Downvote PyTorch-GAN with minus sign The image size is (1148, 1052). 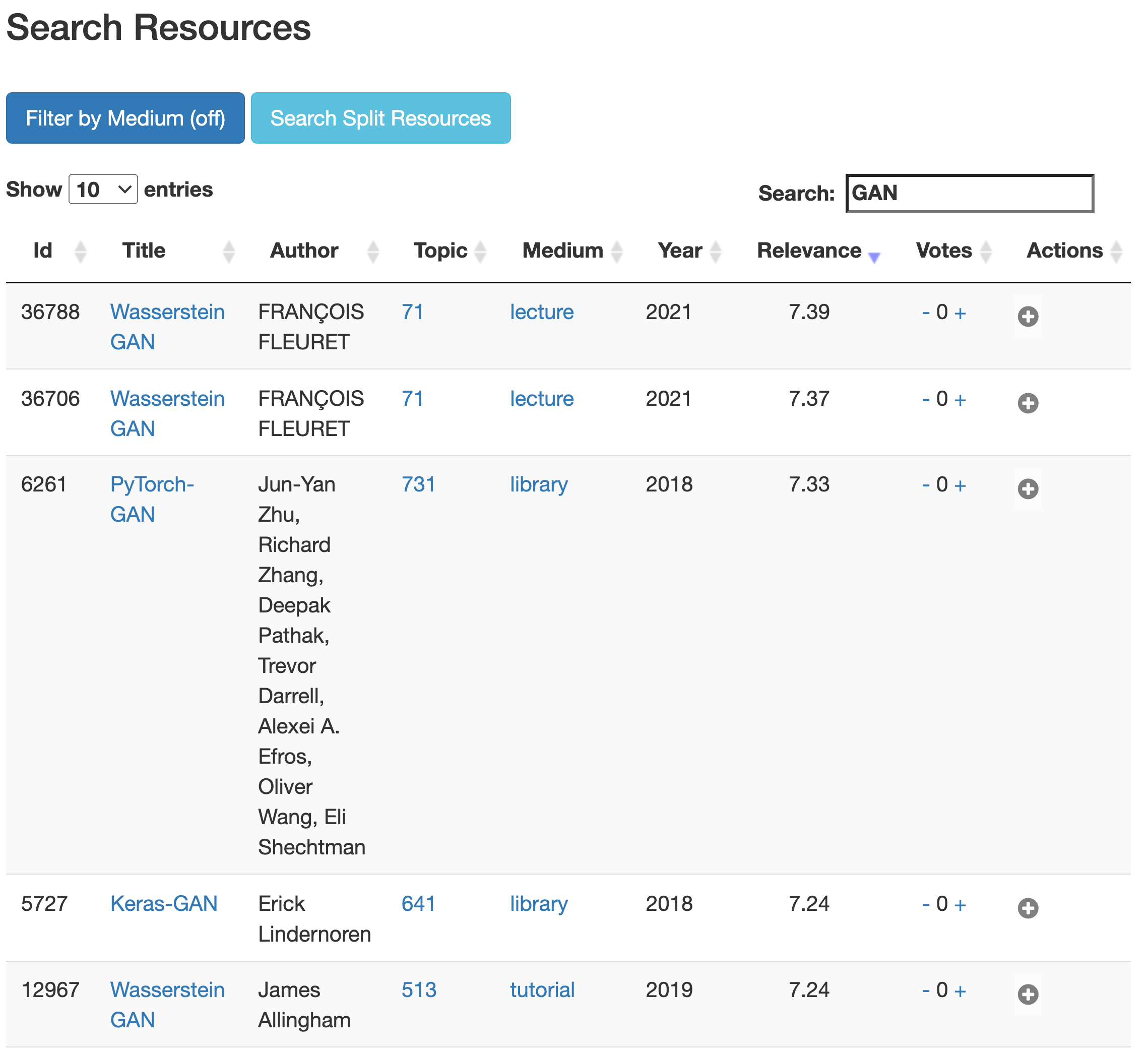tap(926, 485)
